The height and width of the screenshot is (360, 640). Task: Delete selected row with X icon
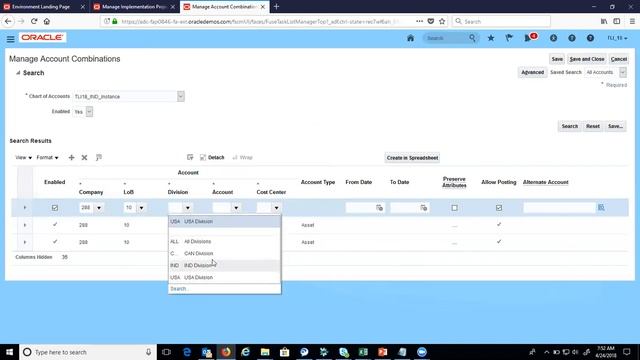[x=84, y=158]
